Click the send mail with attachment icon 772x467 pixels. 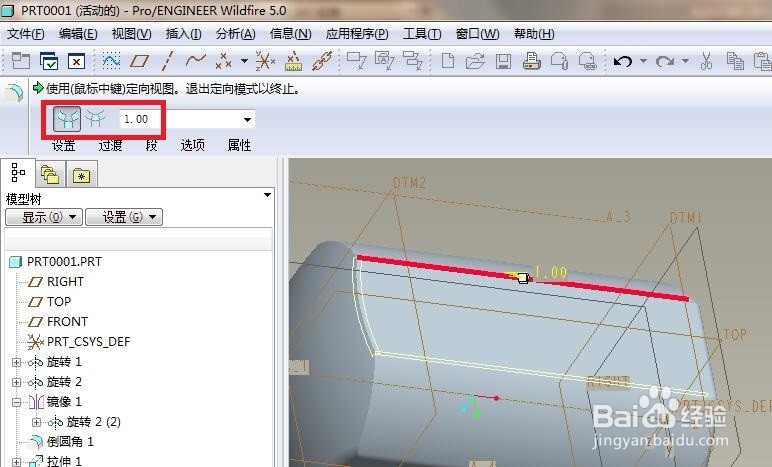click(x=560, y=61)
